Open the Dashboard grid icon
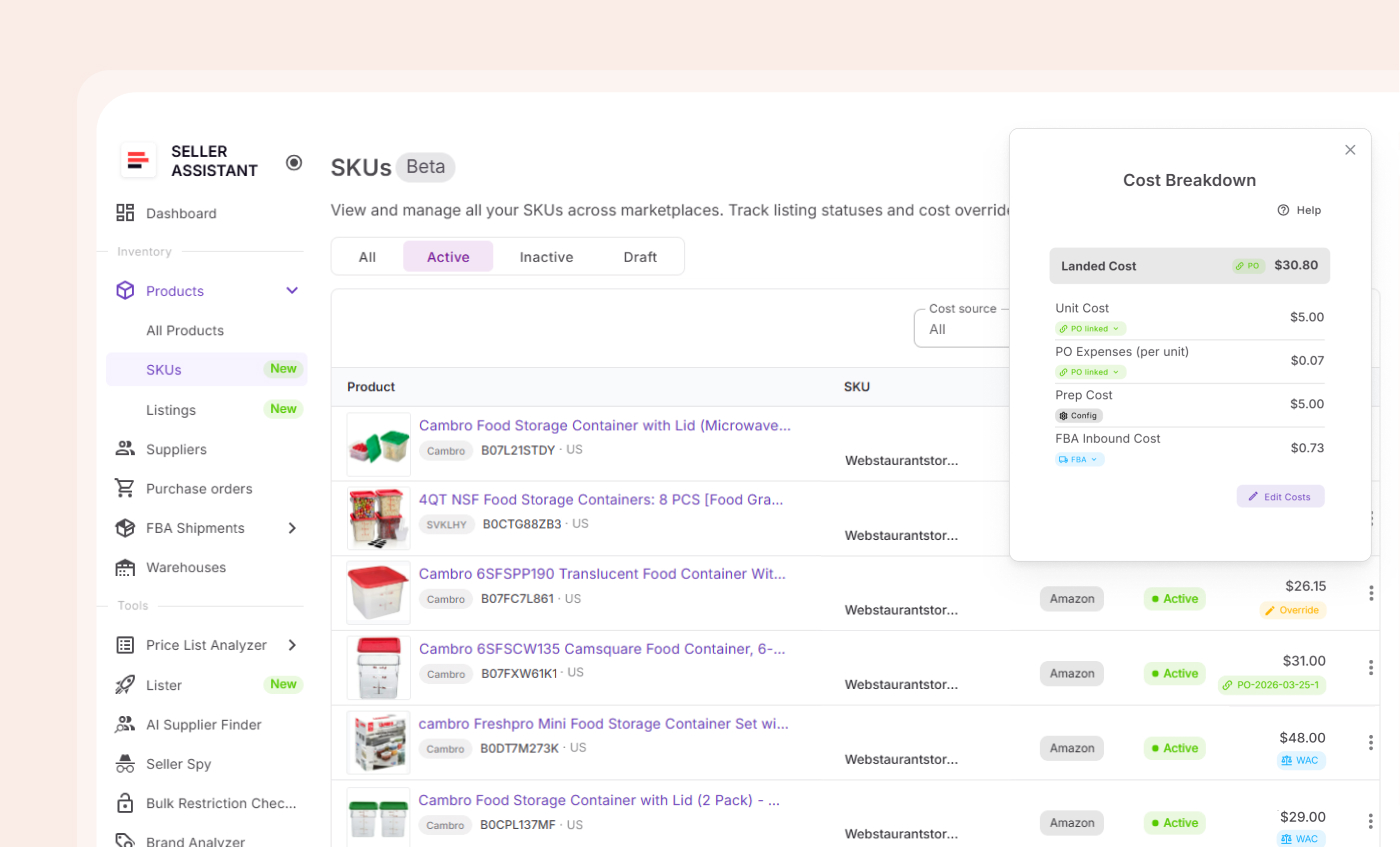Viewport: 1400px width, 847px height. pyautogui.click(x=124, y=212)
